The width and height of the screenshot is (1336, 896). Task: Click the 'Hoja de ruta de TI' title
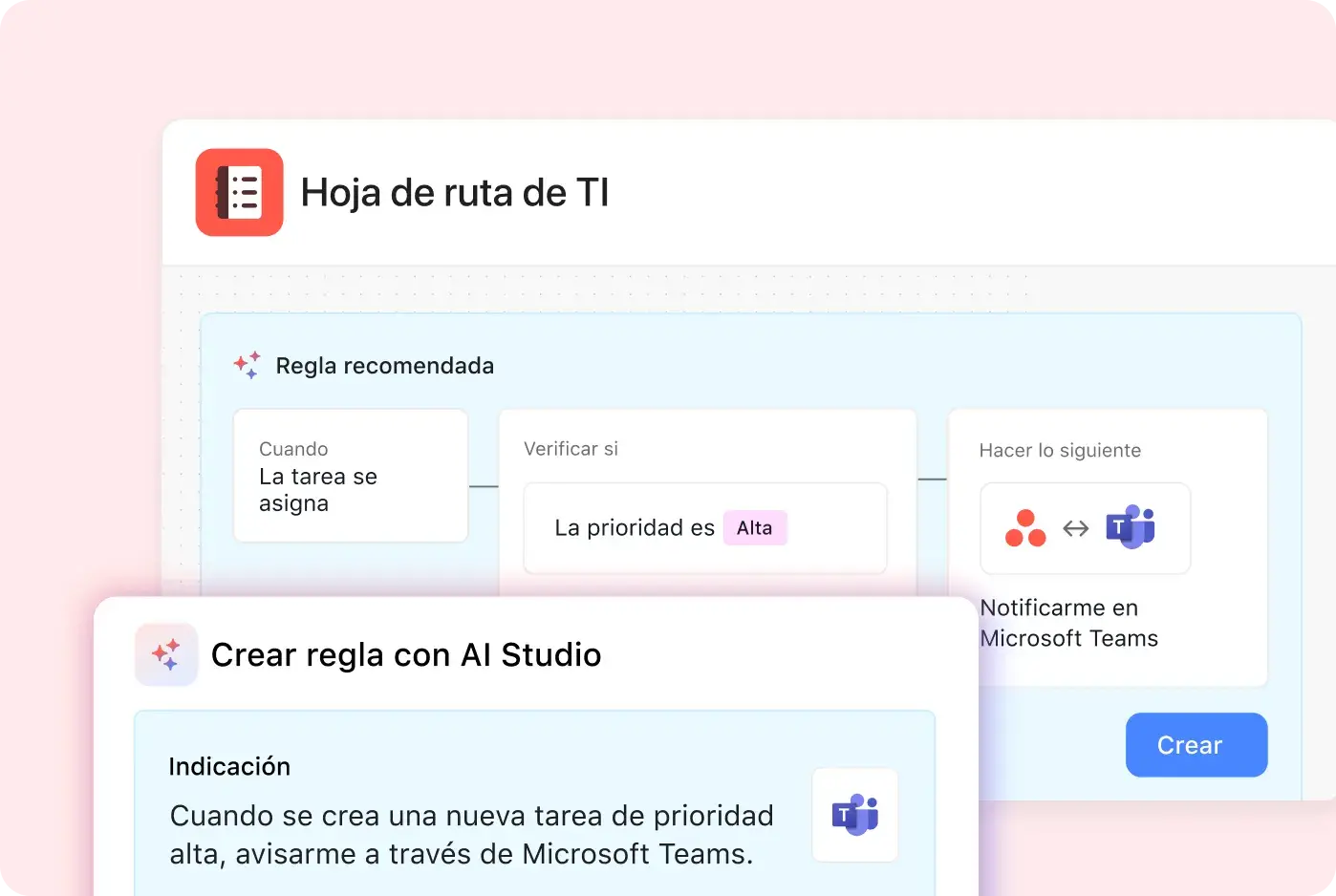[x=455, y=193]
